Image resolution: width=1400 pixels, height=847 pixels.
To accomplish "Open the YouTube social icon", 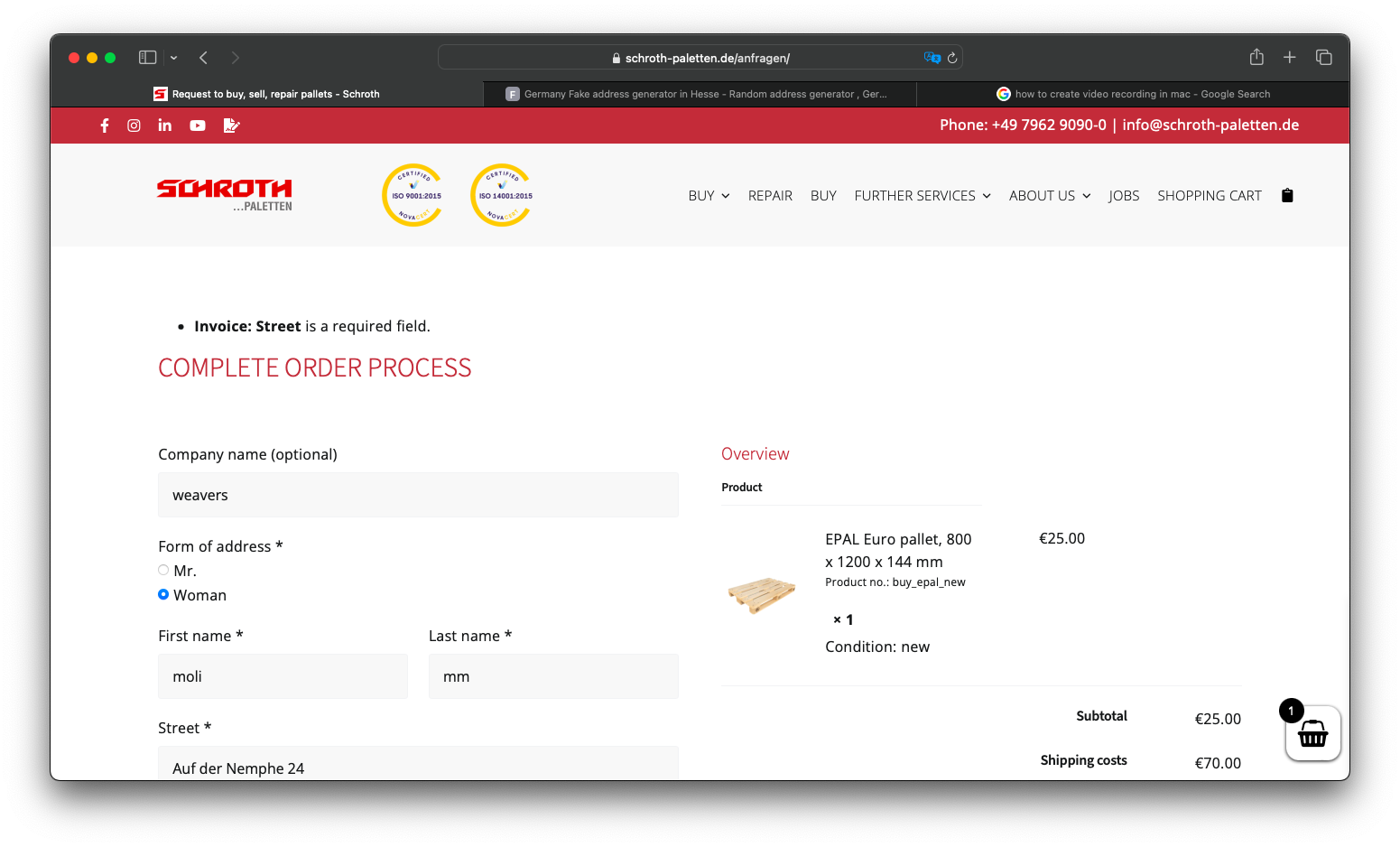I will tap(198, 126).
